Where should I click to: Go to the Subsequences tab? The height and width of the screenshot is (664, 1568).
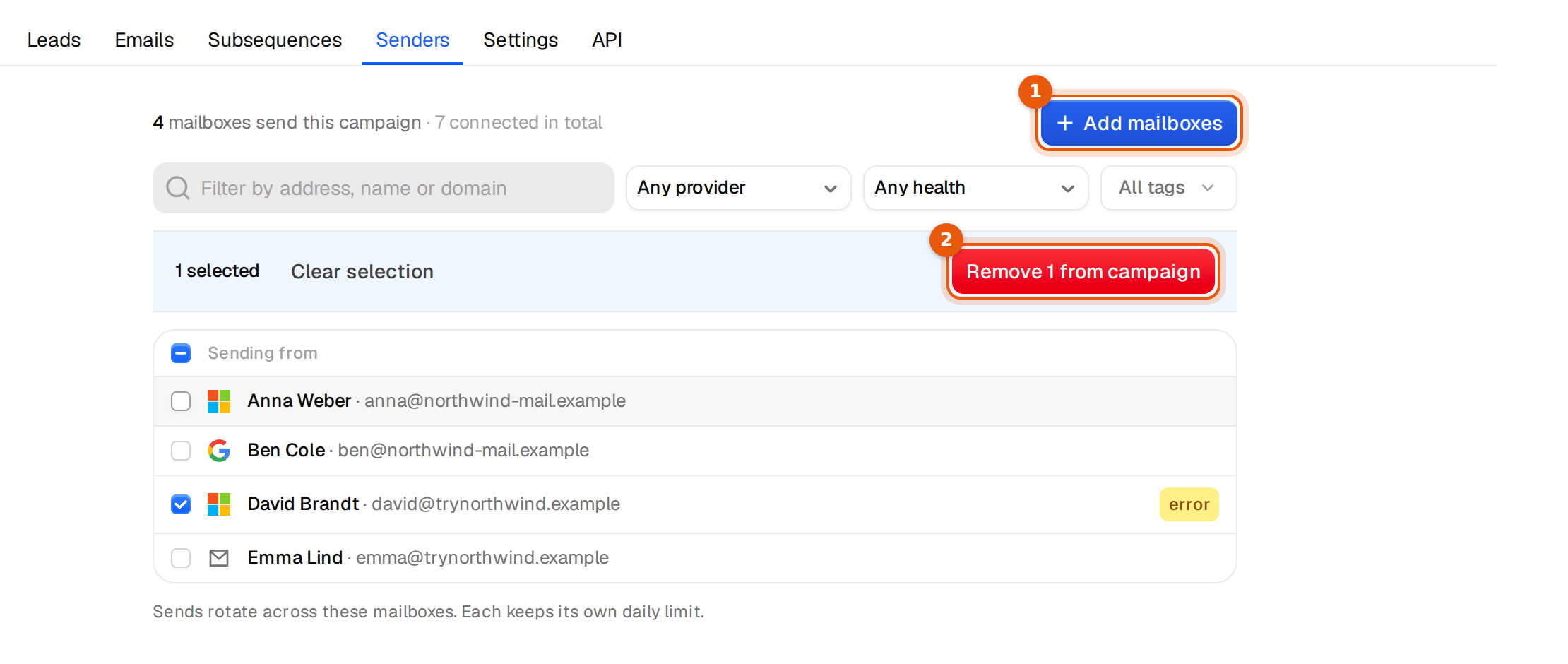[275, 40]
